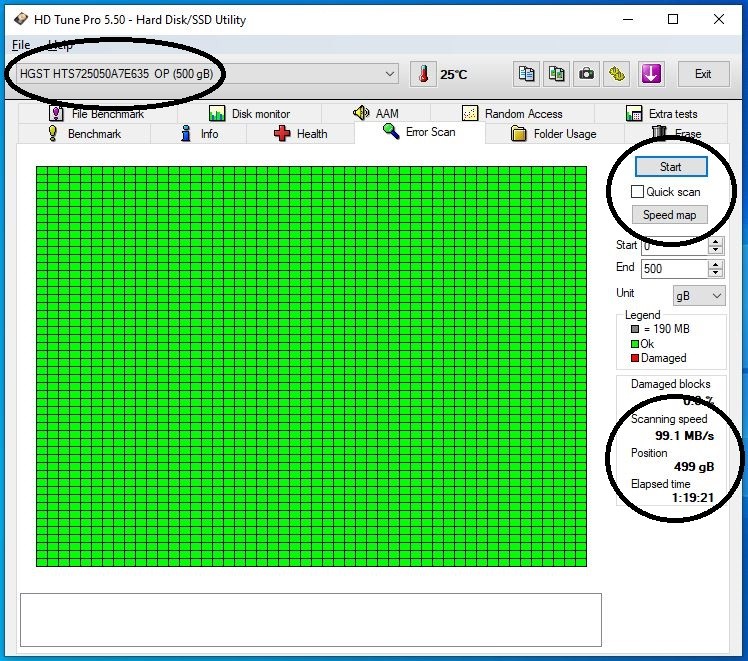
Task: Open the Info tab
Action: tap(198, 134)
